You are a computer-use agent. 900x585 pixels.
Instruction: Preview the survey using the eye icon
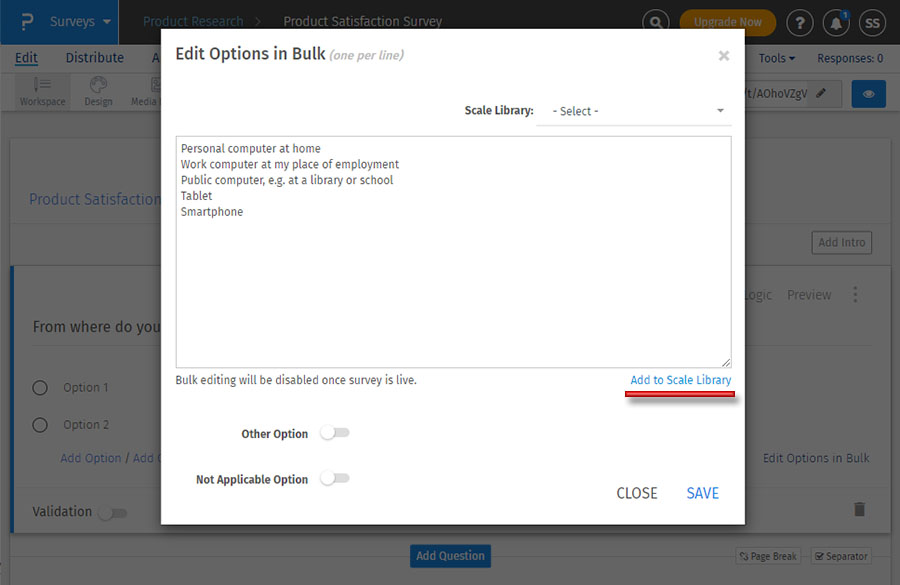[868, 93]
